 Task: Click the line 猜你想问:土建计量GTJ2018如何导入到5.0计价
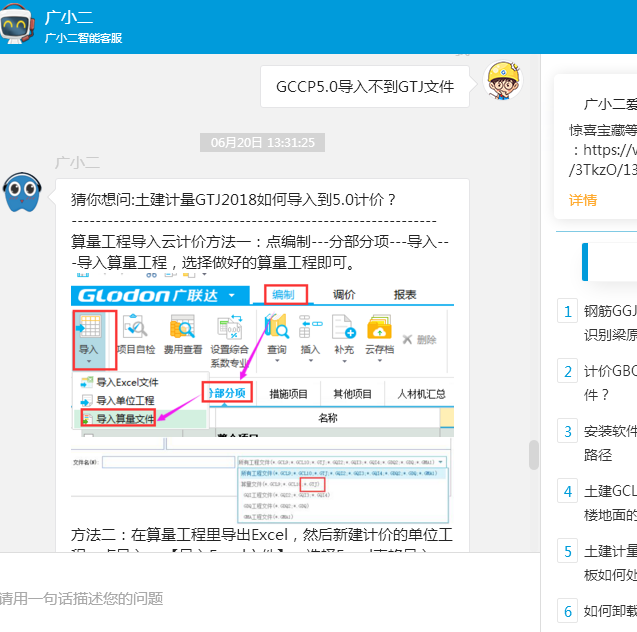point(233,200)
